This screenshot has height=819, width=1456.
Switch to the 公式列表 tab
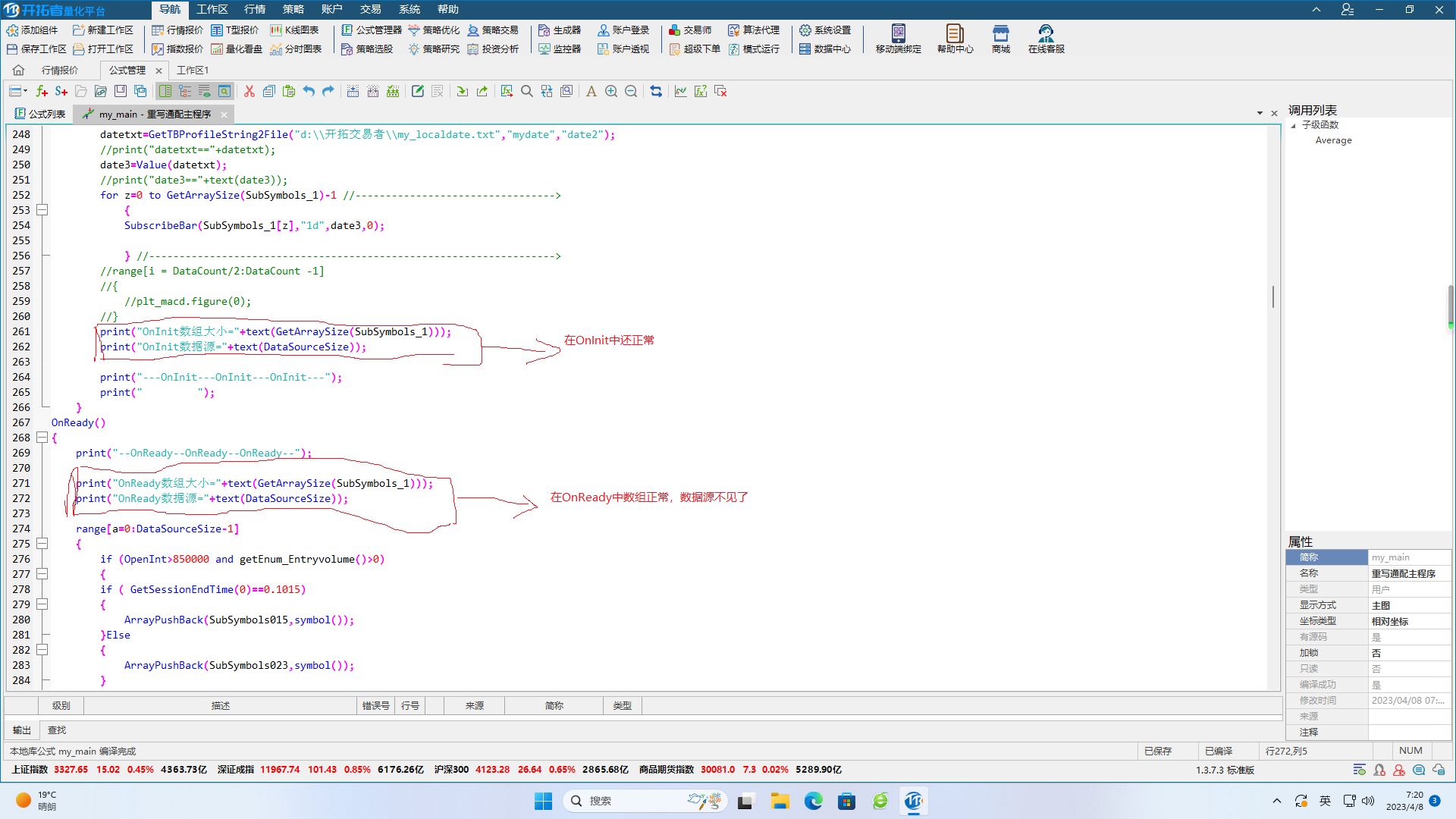pos(41,114)
